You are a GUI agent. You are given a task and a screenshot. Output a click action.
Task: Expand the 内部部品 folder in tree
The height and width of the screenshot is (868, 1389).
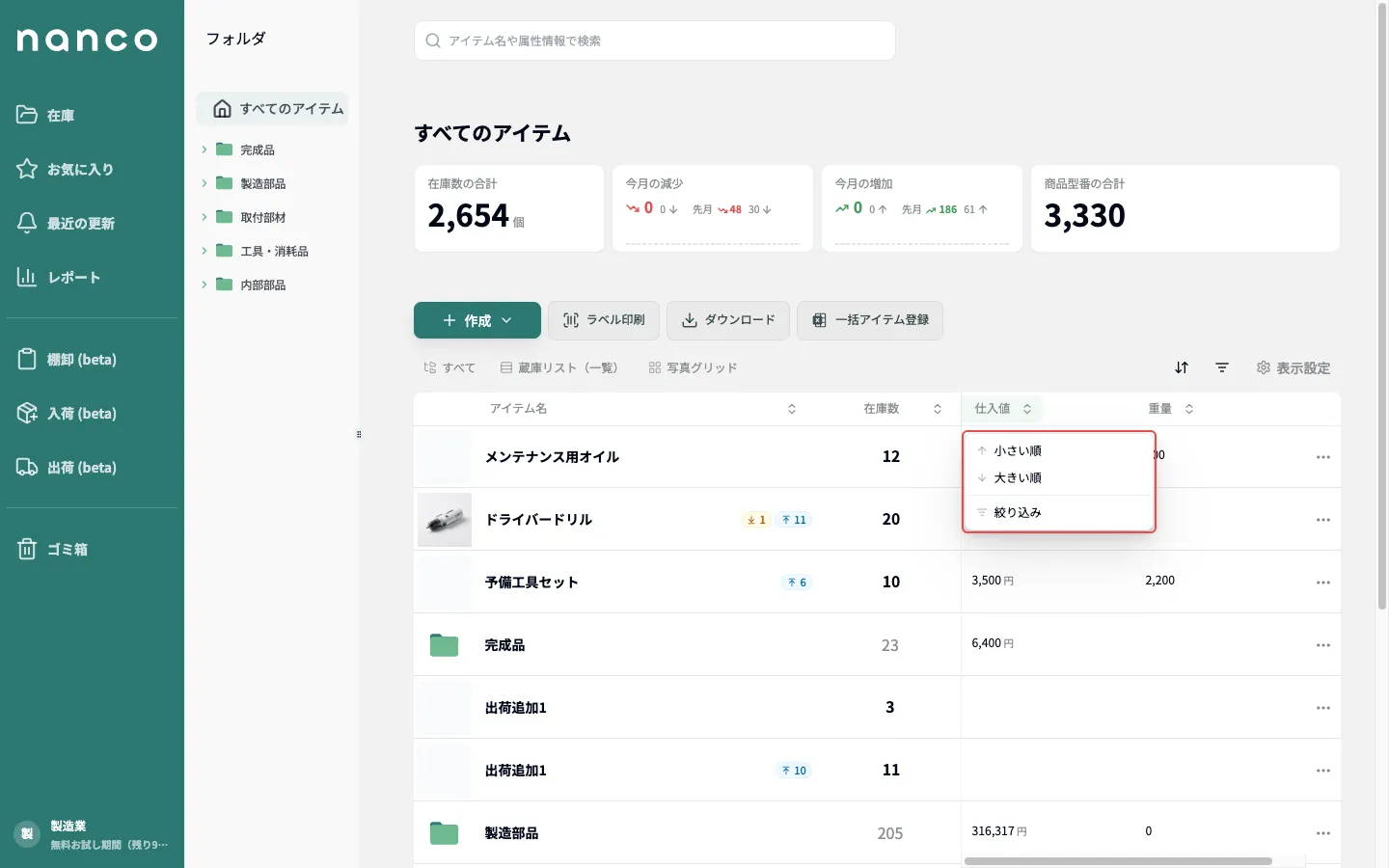[204, 285]
